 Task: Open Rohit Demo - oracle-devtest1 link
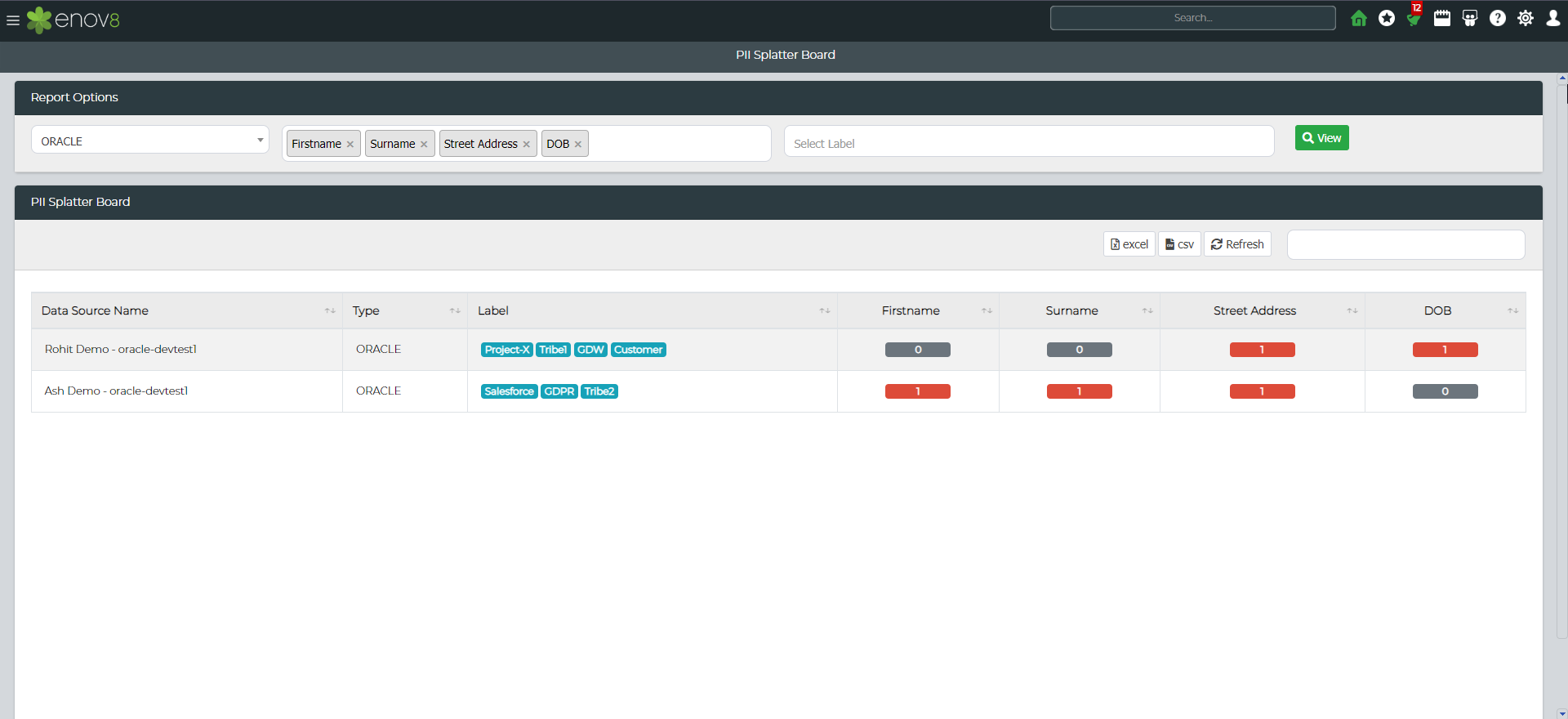pos(121,349)
